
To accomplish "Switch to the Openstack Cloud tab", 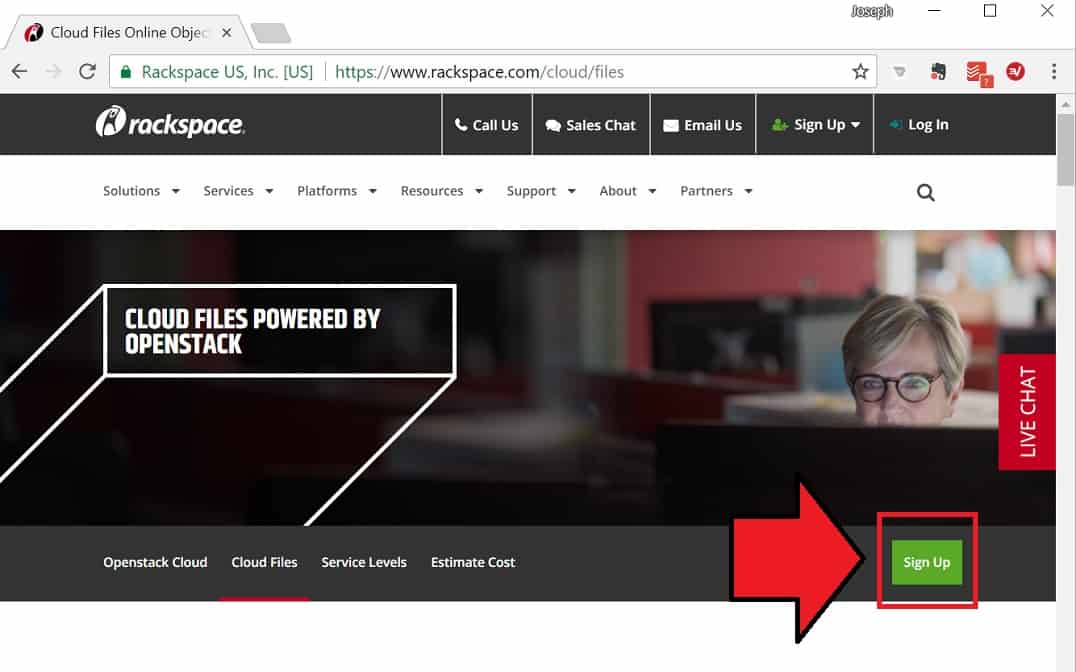I will (x=155, y=562).
